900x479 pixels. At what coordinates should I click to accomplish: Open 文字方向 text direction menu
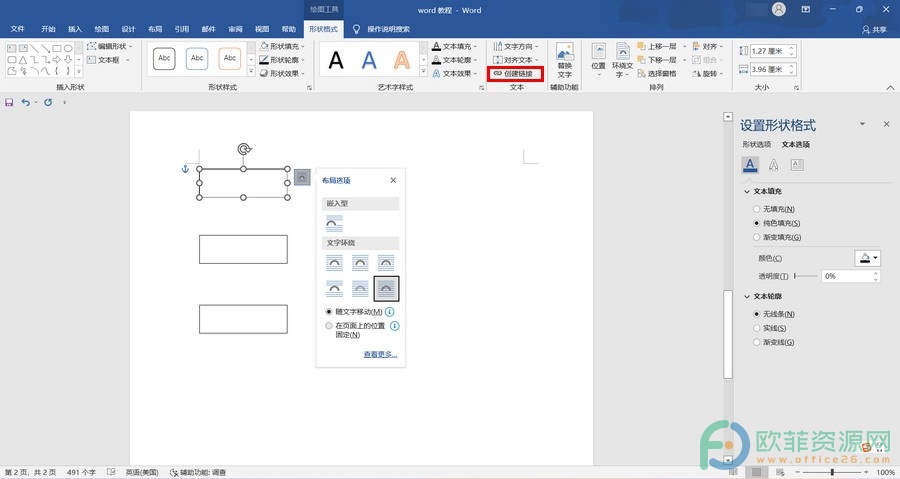pos(517,46)
